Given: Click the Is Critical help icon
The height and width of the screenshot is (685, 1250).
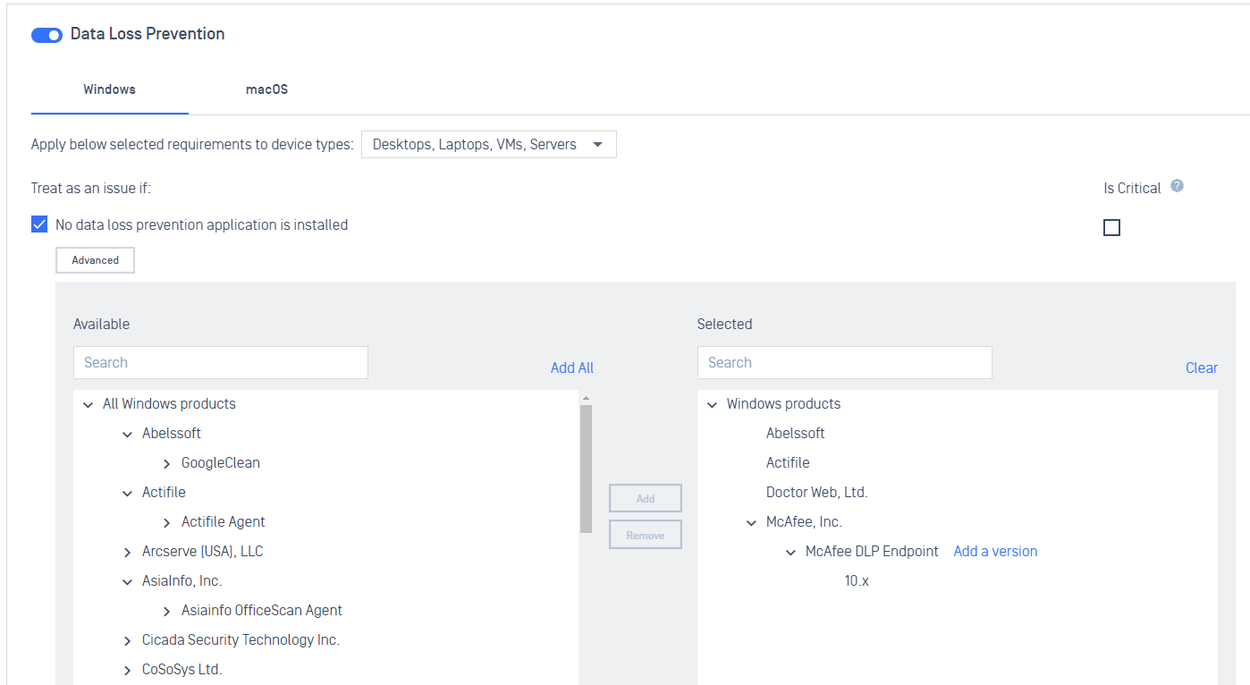Looking at the screenshot, I should point(1177,186).
